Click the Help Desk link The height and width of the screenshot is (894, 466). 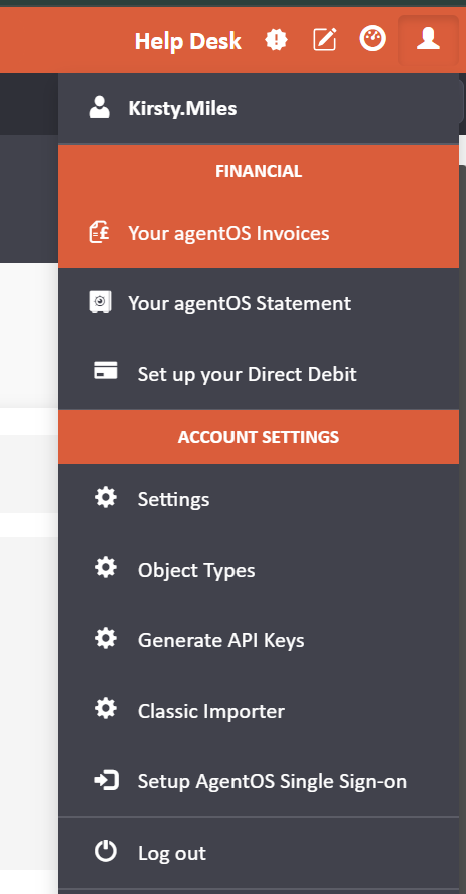pyautogui.click(x=188, y=41)
